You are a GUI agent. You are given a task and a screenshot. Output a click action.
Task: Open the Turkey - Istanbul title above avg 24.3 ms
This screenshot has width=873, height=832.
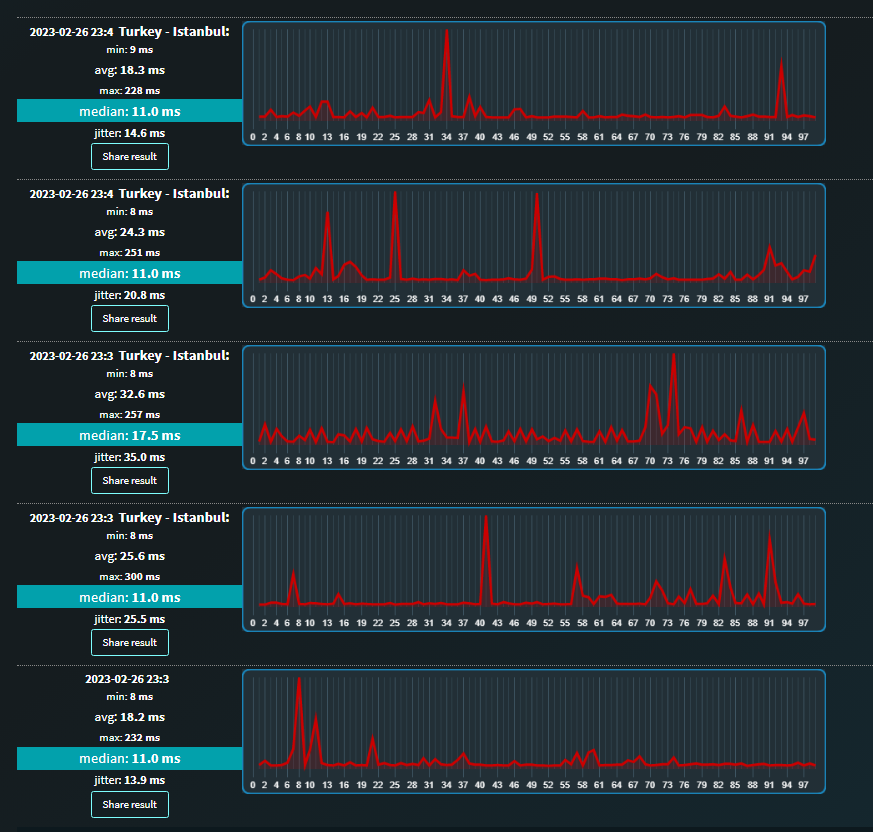(x=174, y=194)
